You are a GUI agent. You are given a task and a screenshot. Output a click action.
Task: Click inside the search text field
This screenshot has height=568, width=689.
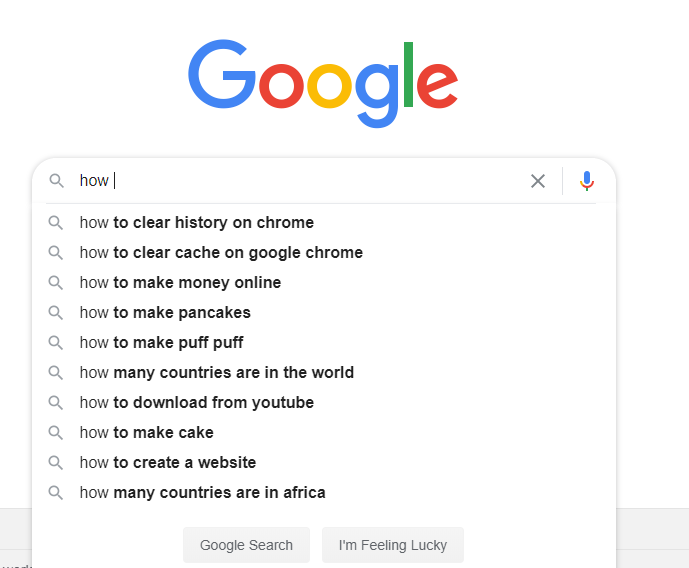click(x=300, y=181)
